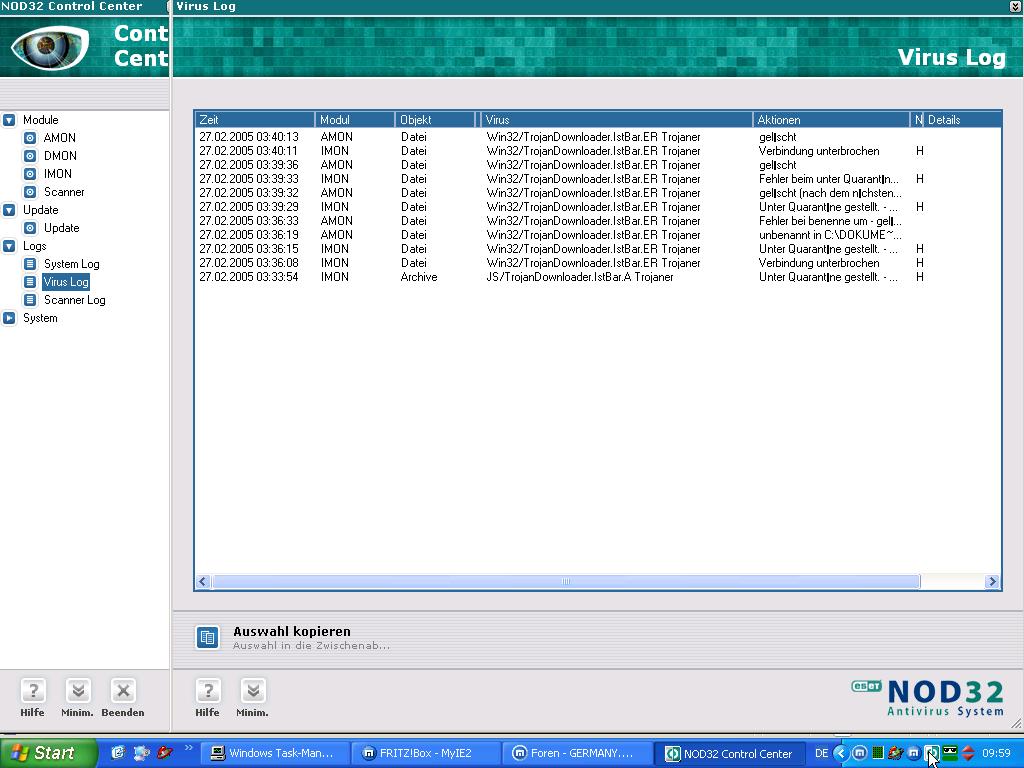Select the JS/TrojanDownloader.IstBar.A Trojaner entry
This screenshot has width=1024, height=768.
pos(598,277)
